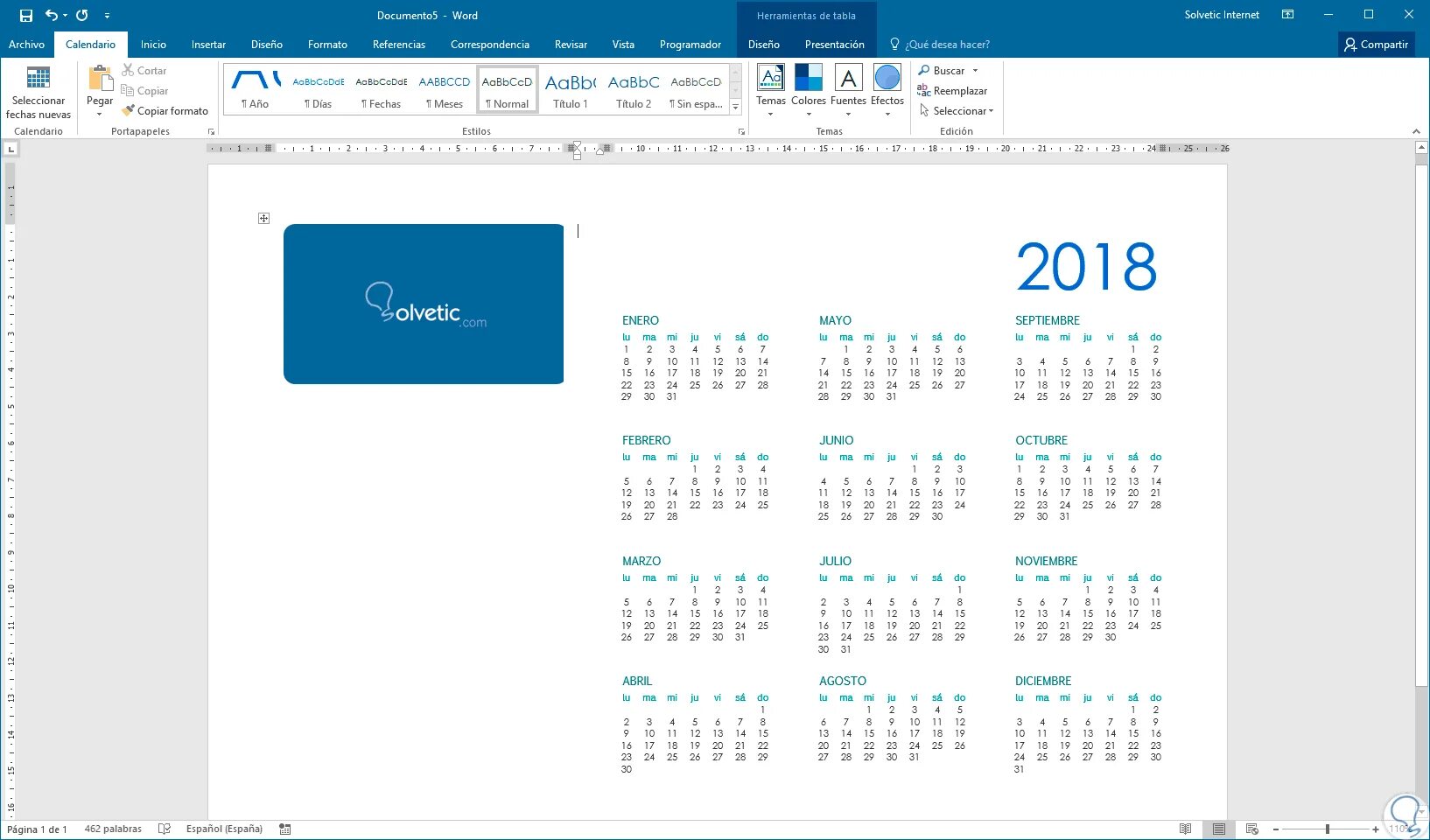Click the Buscar magnifier button
1430x840 pixels.
tap(942, 70)
